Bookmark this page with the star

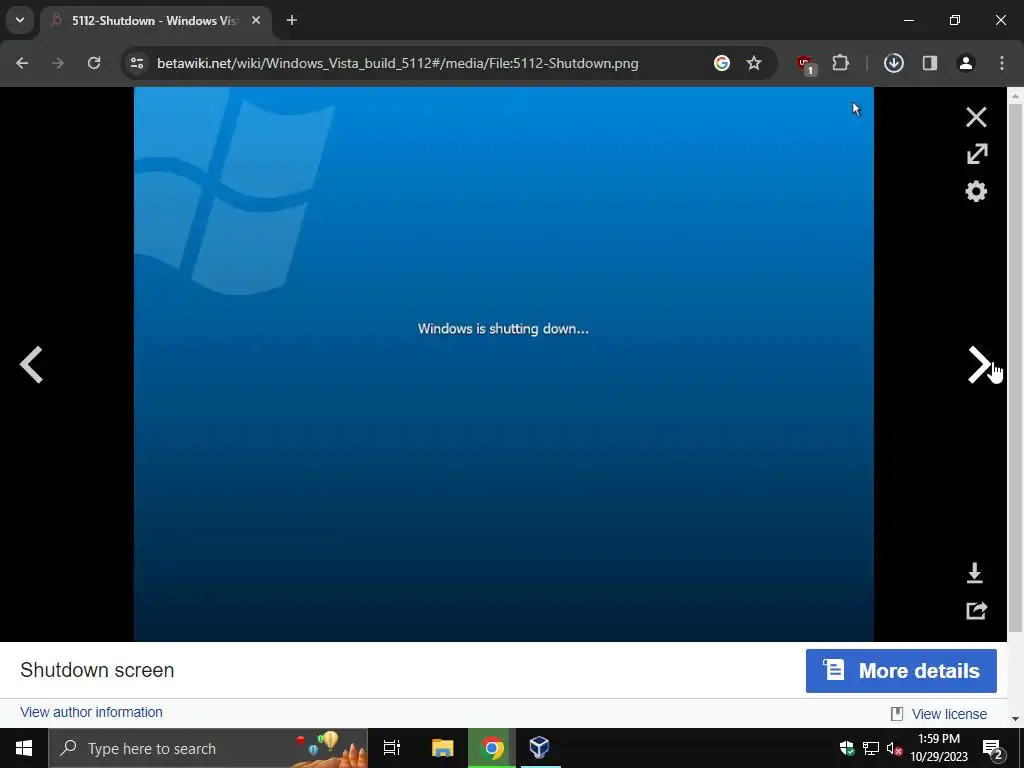coord(754,63)
